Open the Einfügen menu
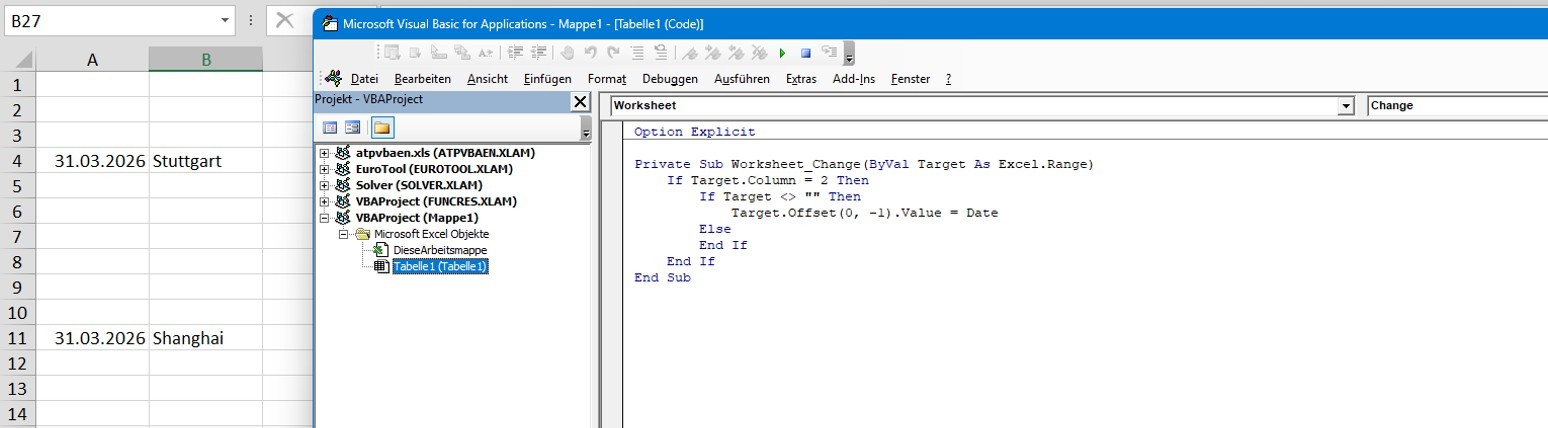 click(x=547, y=79)
